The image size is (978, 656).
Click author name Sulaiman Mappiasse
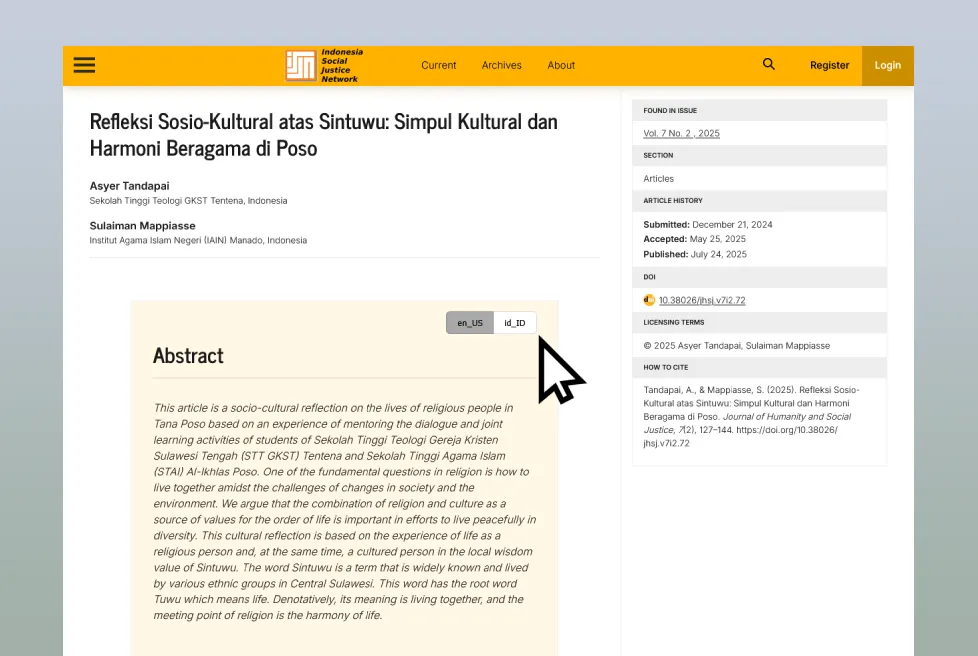pos(142,226)
